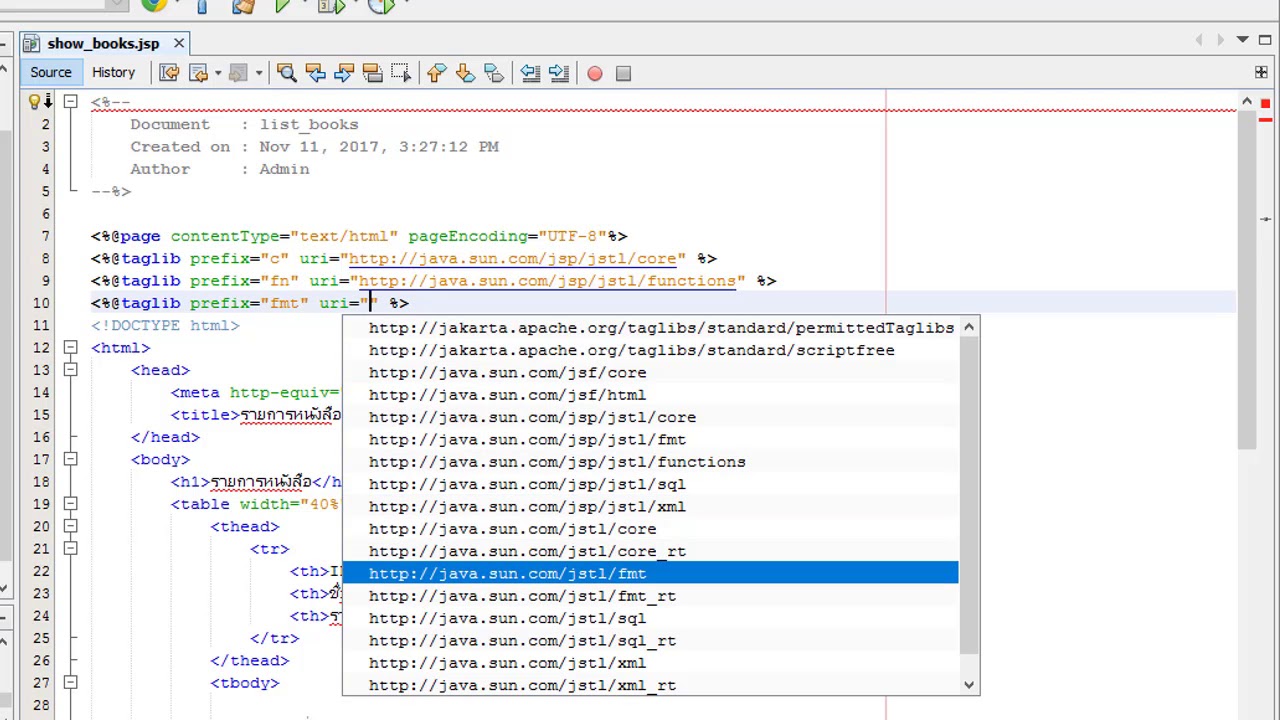1280x720 pixels.
Task: Choose http://java.sun.com/jstl/core_rt completion
Action: coord(650,551)
